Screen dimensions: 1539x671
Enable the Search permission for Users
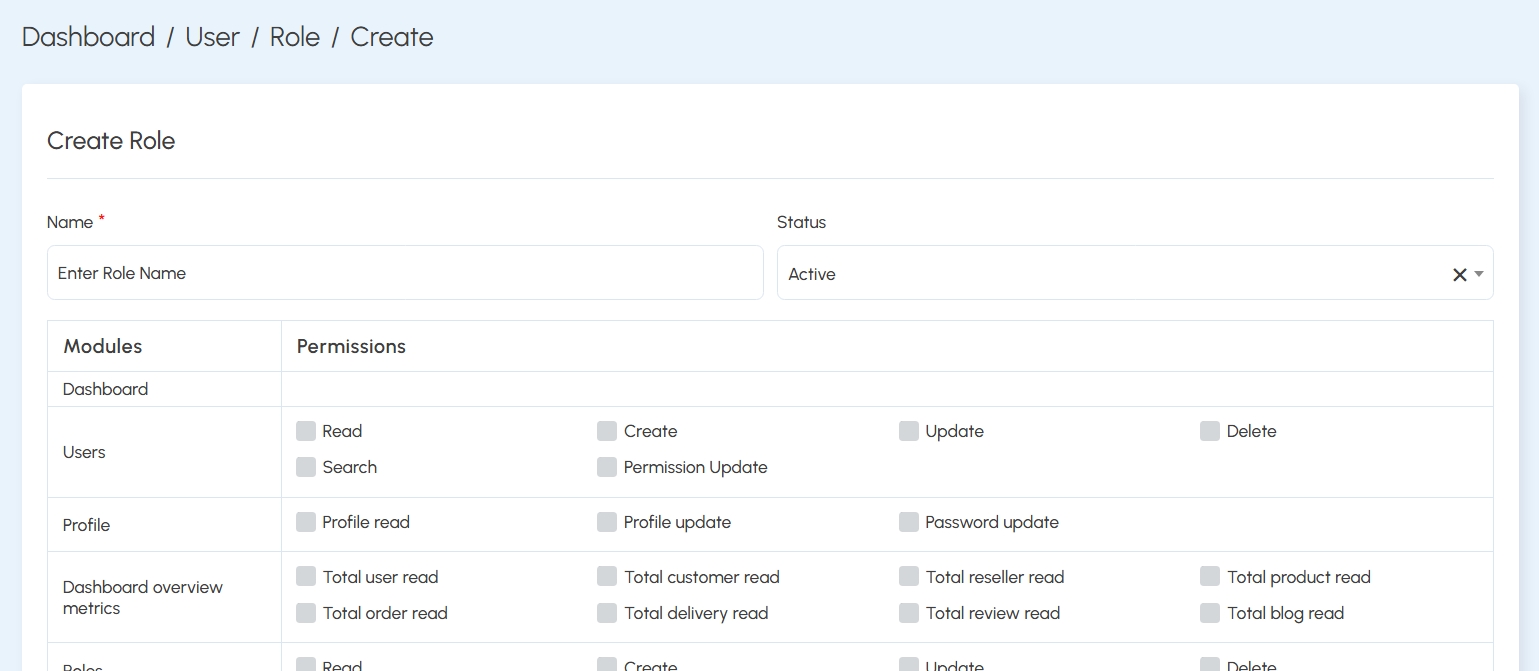point(306,467)
